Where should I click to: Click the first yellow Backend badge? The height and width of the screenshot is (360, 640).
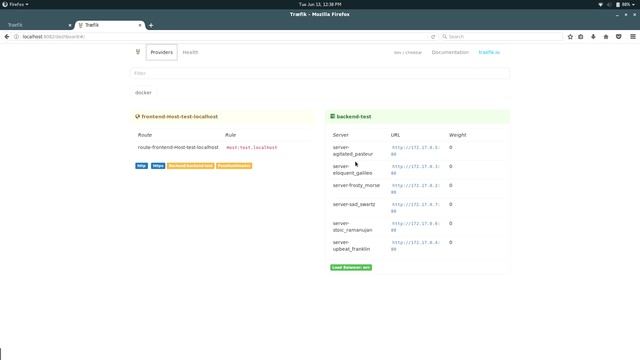pyautogui.click(x=191, y=166)
